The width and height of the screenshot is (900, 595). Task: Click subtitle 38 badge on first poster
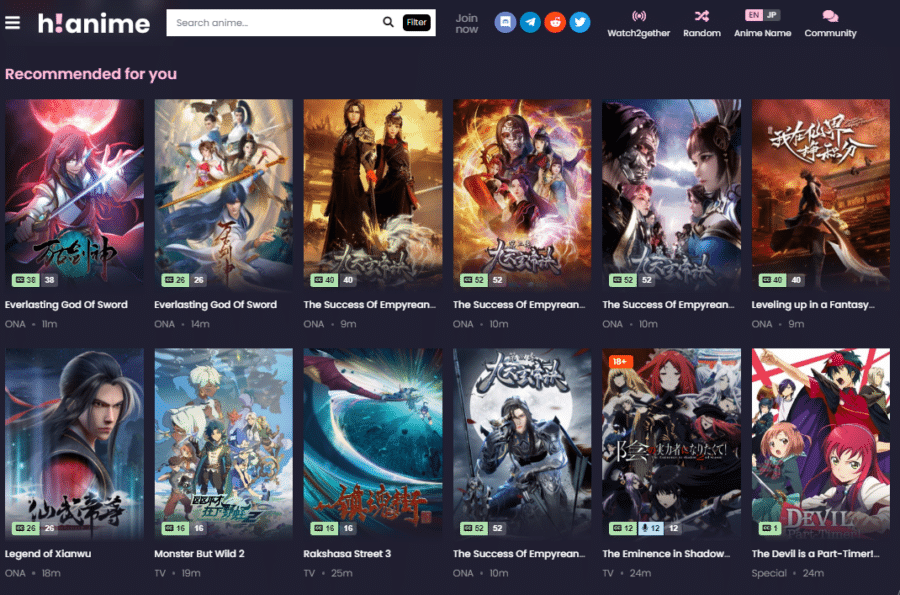25,280
